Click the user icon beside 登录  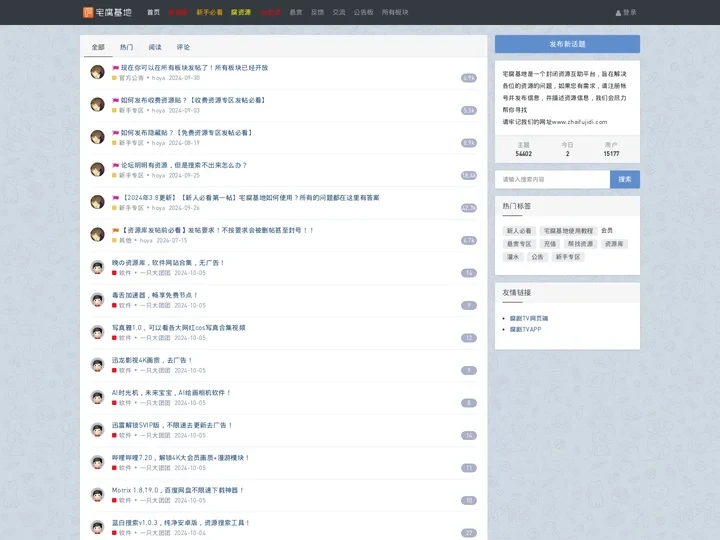pos(618,13)
